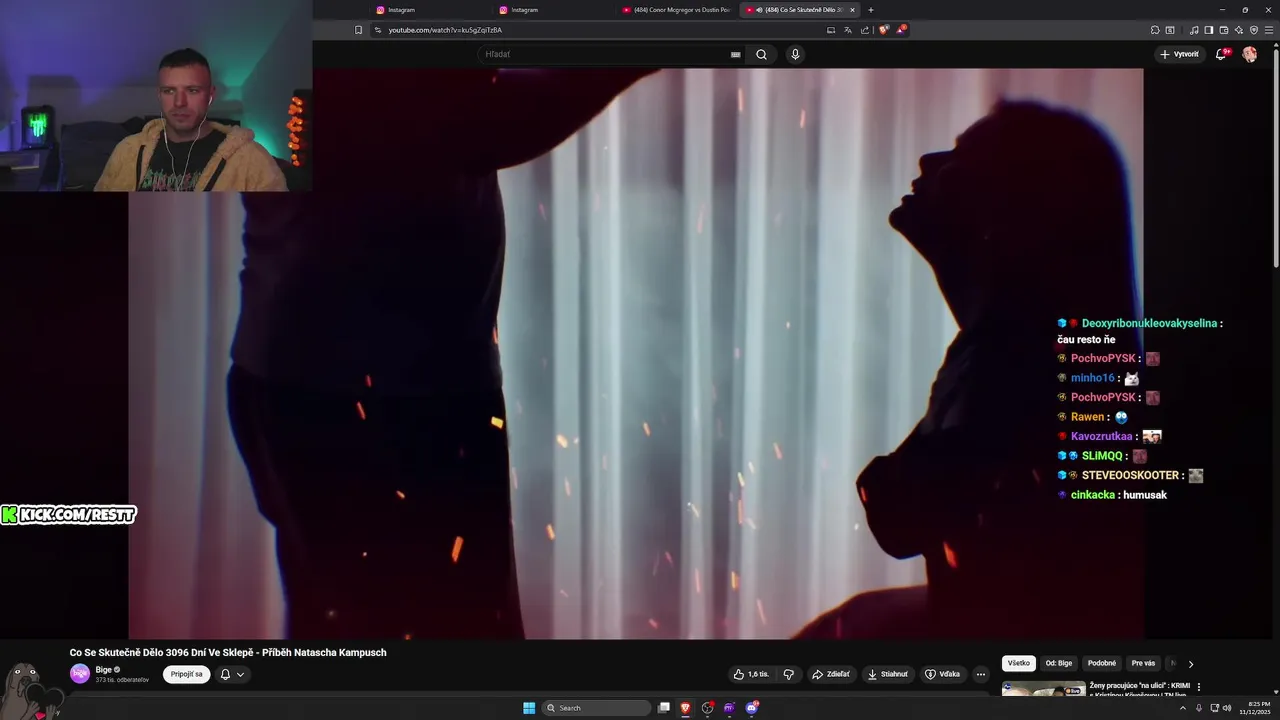Open site settings icon beside the URL
The width and height of the screenshot is (1280, 720).
(378, 30)
